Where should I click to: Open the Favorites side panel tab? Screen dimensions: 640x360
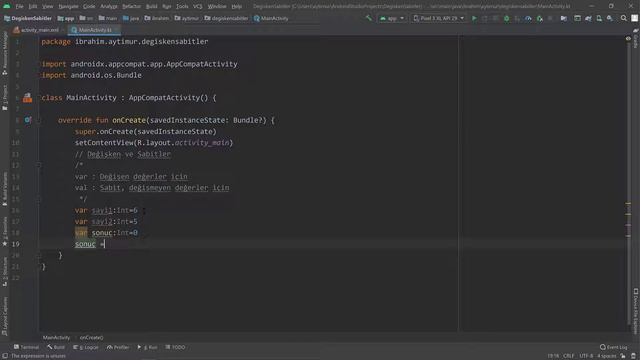(x=4, y=231)
